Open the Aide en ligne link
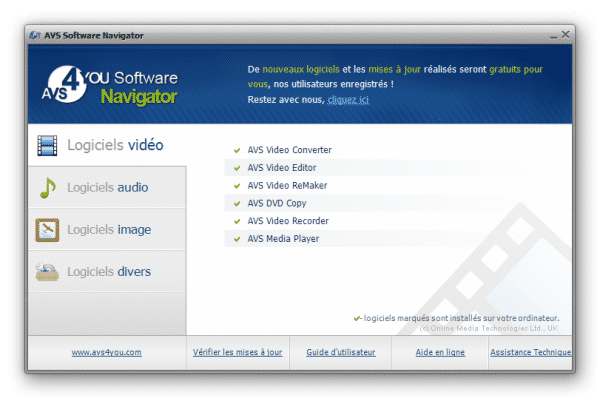This screenshot has height=398, width=600. point(440,352)
